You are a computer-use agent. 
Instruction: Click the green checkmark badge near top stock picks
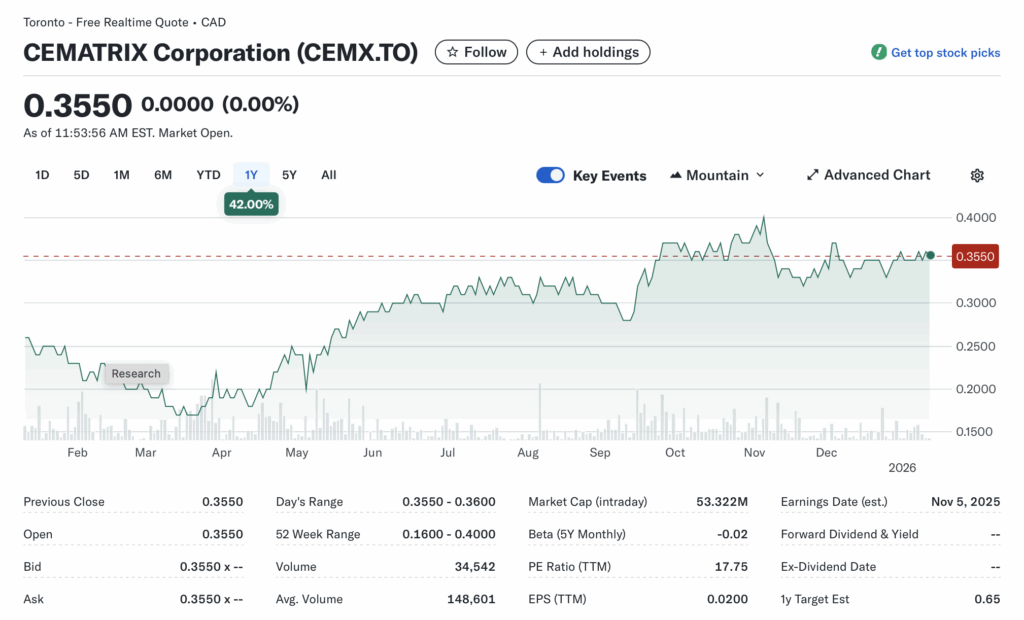point(878,52)
